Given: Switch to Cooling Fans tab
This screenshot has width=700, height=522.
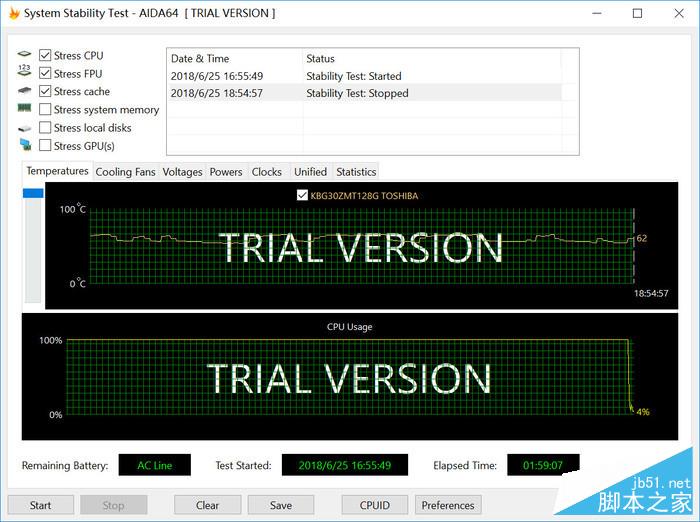Looking at the screenshot, I should click(x=125, y=172).
